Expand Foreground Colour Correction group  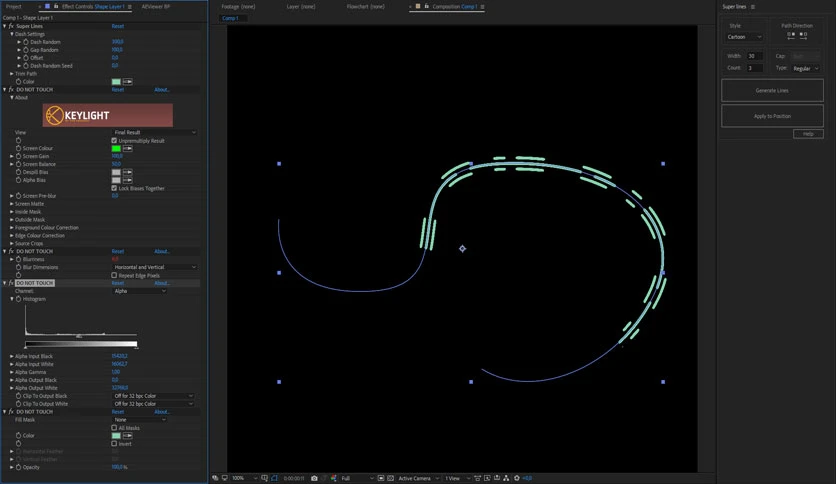tap(12, 228)
